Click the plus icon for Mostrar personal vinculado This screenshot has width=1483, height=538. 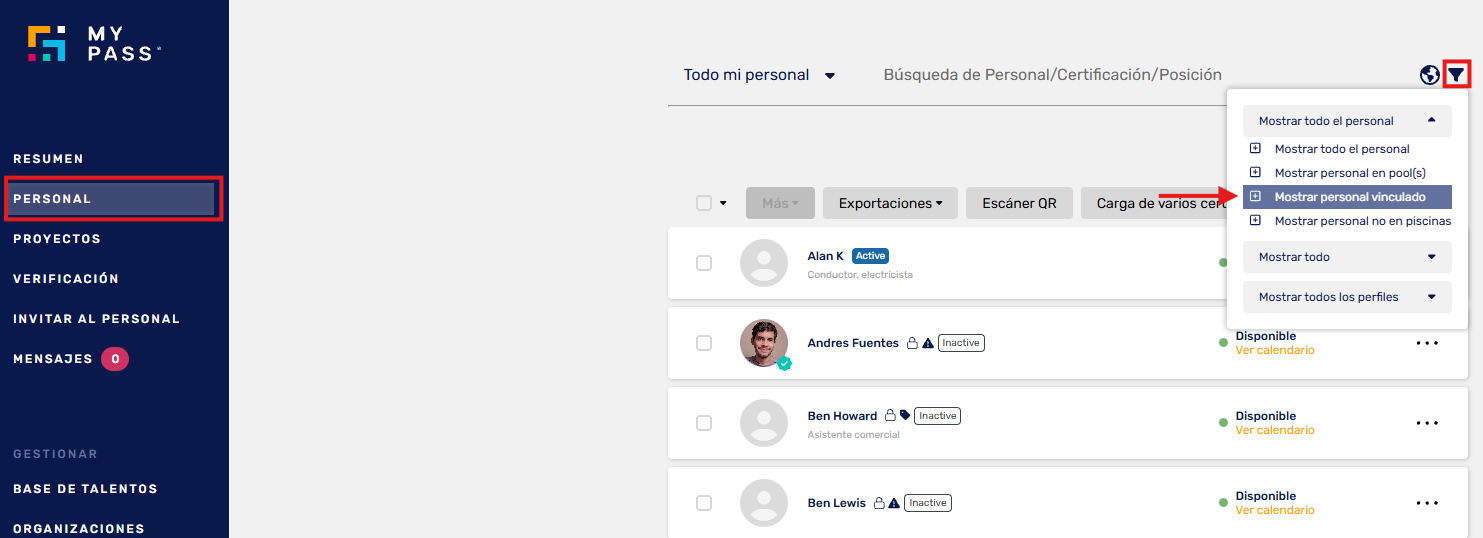coord(1256,197)
